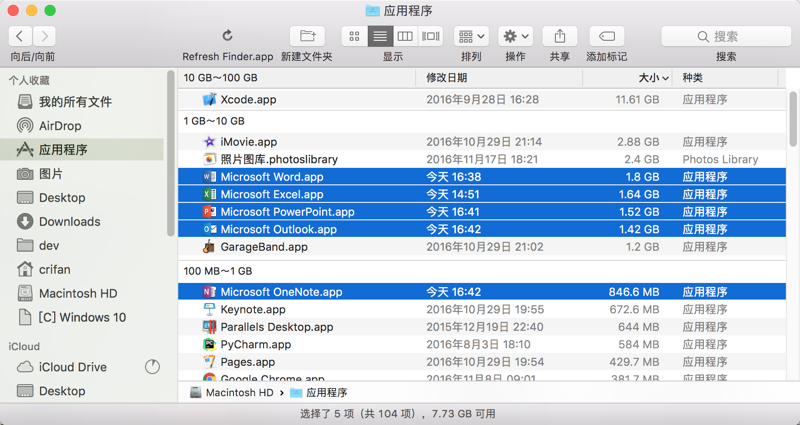Click the 添加标记 tag button
The height and width of the screenshot is (425, 800).
coord(607,36)
